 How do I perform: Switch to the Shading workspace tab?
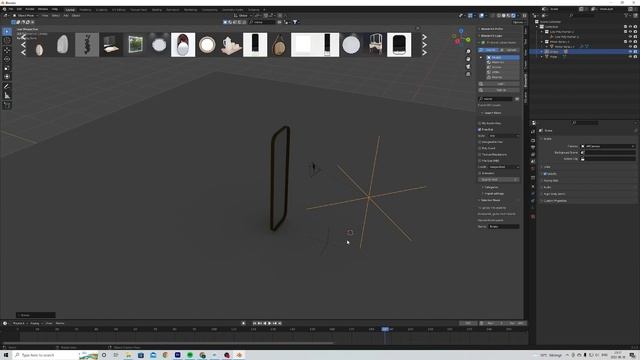pyautogui.click(x=157, y=9)
